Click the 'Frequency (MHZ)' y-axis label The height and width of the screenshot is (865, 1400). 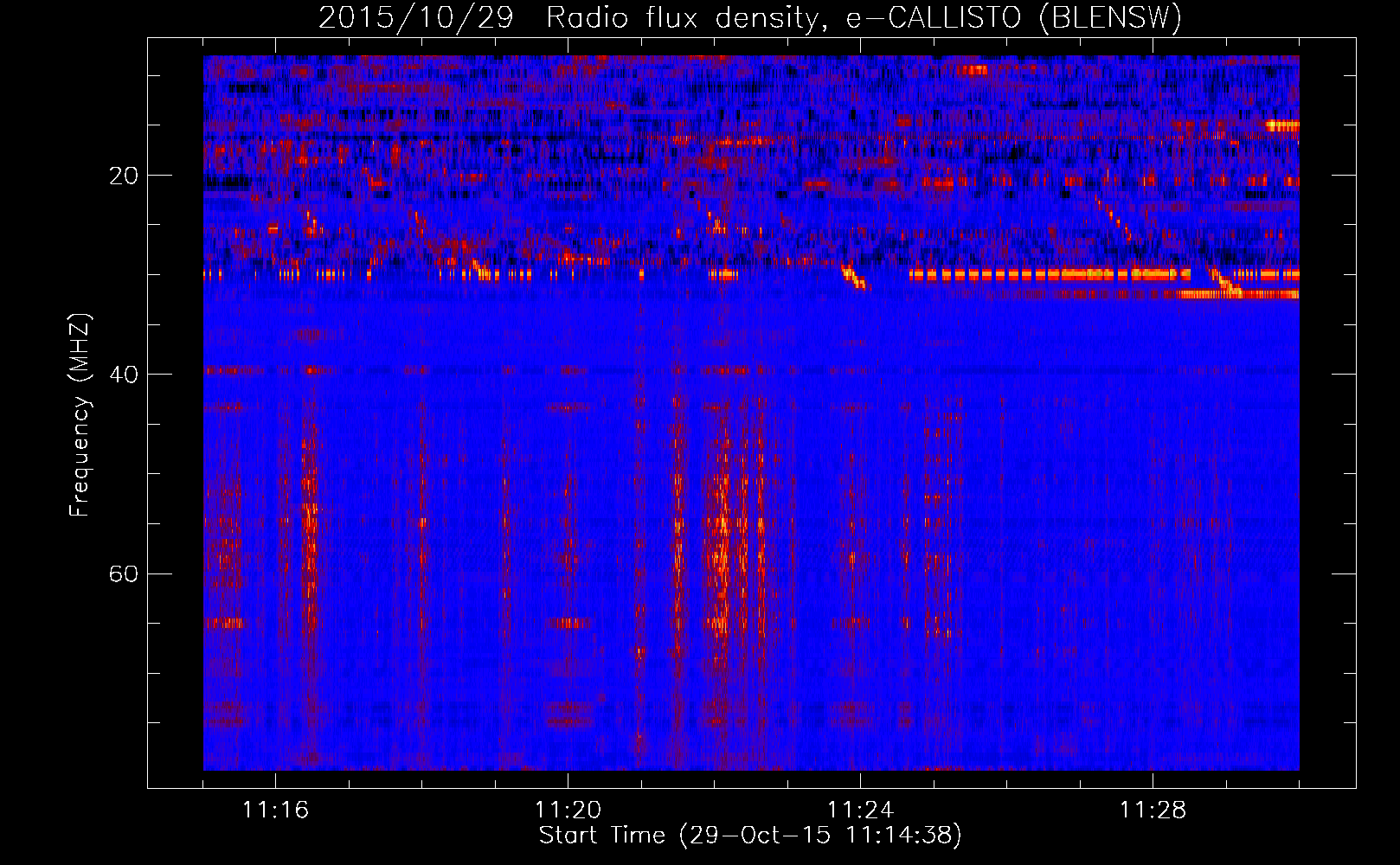pos(80,415)
